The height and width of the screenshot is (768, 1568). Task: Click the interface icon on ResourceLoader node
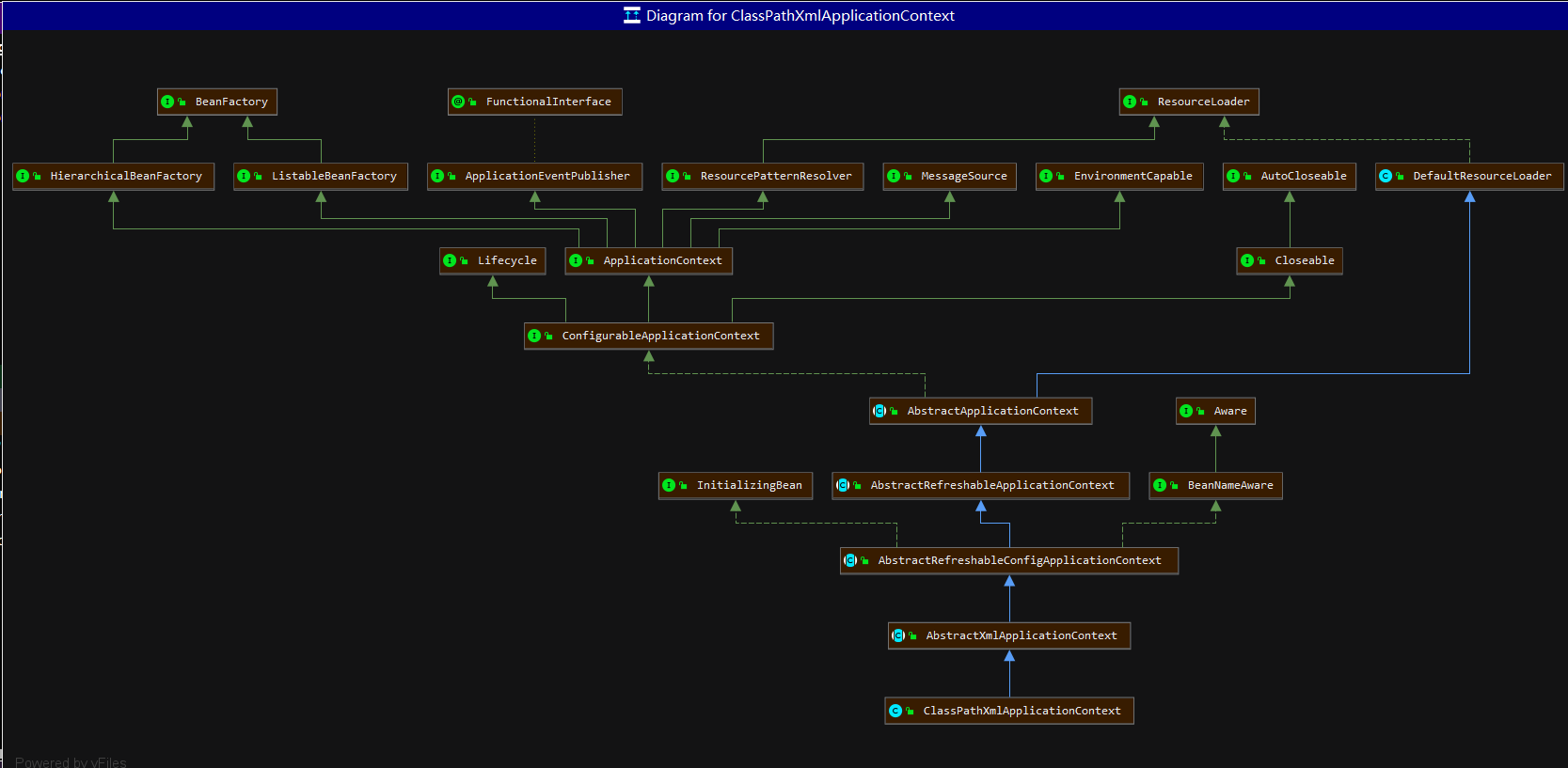pos(1130,102)
